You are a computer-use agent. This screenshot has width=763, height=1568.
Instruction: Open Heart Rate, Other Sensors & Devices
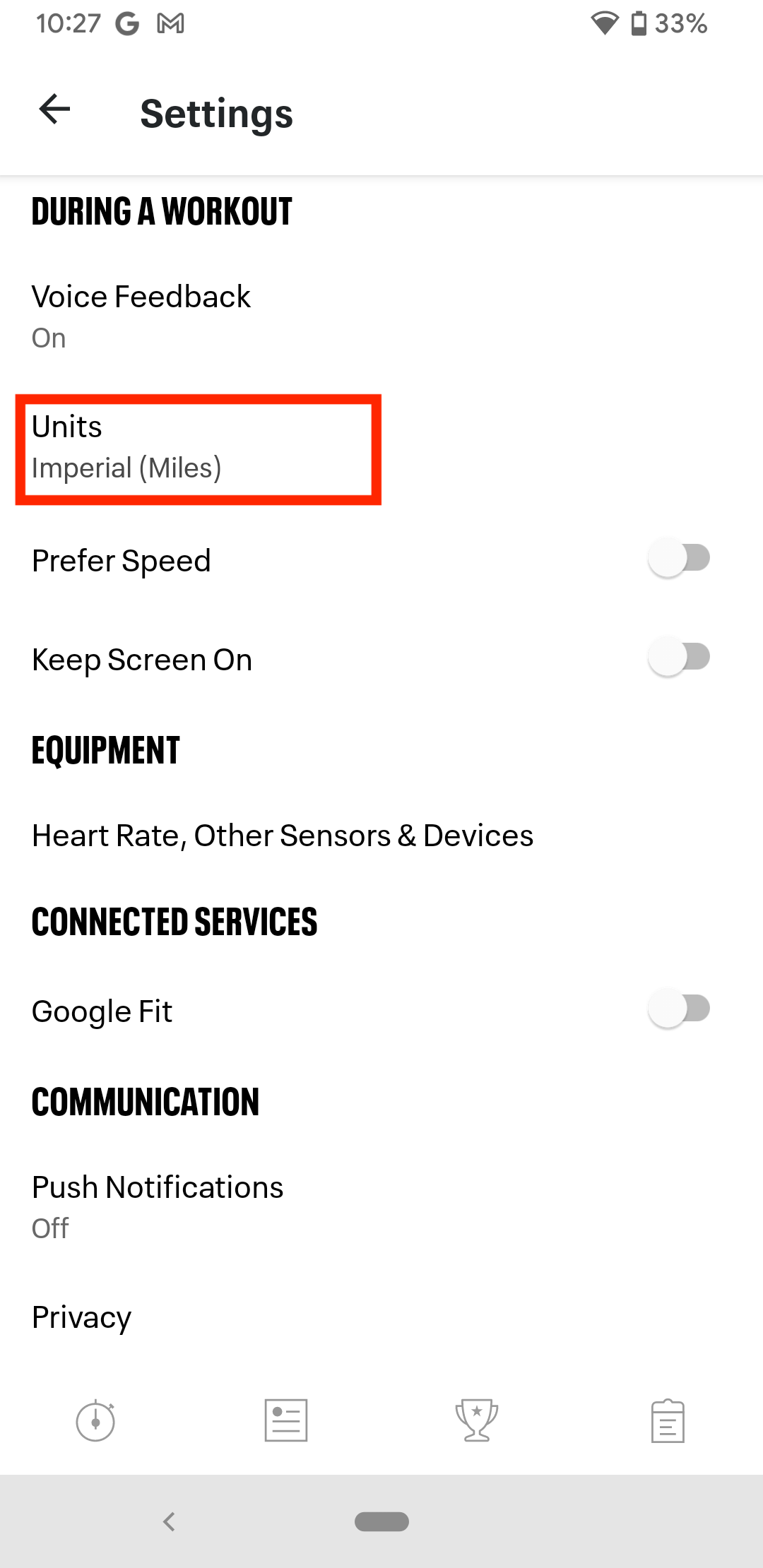[283, 836]
